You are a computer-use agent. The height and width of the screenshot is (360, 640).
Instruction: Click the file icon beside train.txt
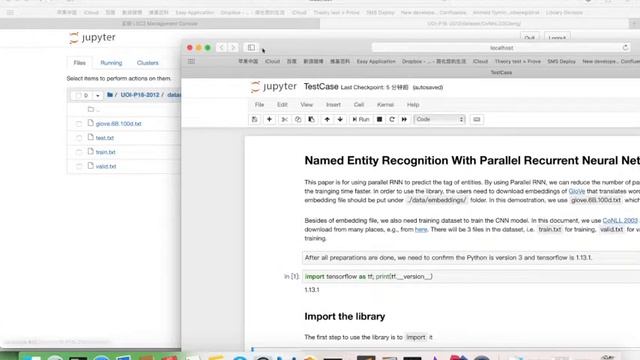[x=91, y=151]
